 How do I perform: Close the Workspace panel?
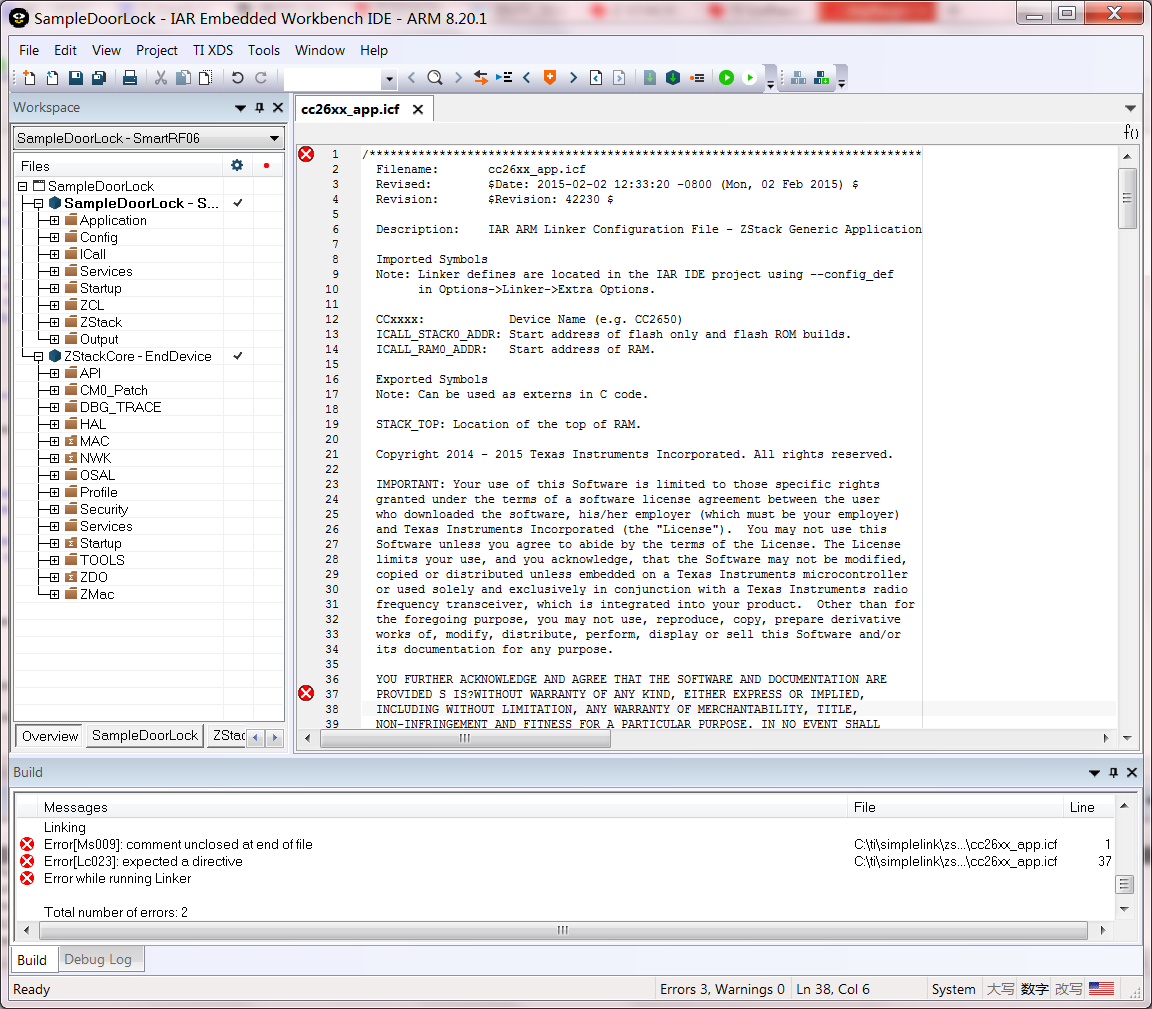278,107
